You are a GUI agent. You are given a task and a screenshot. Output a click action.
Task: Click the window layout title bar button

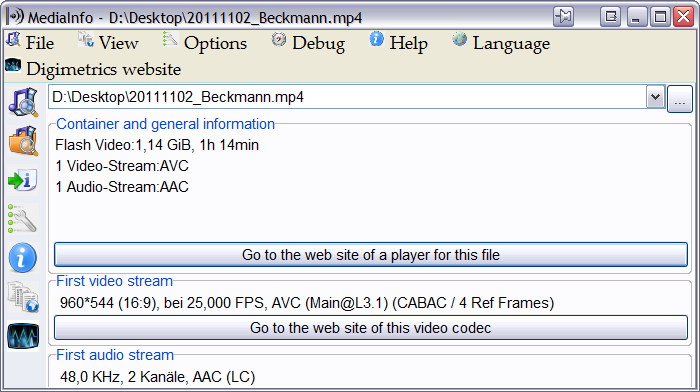pyautogui.click(x=610, y=17)
